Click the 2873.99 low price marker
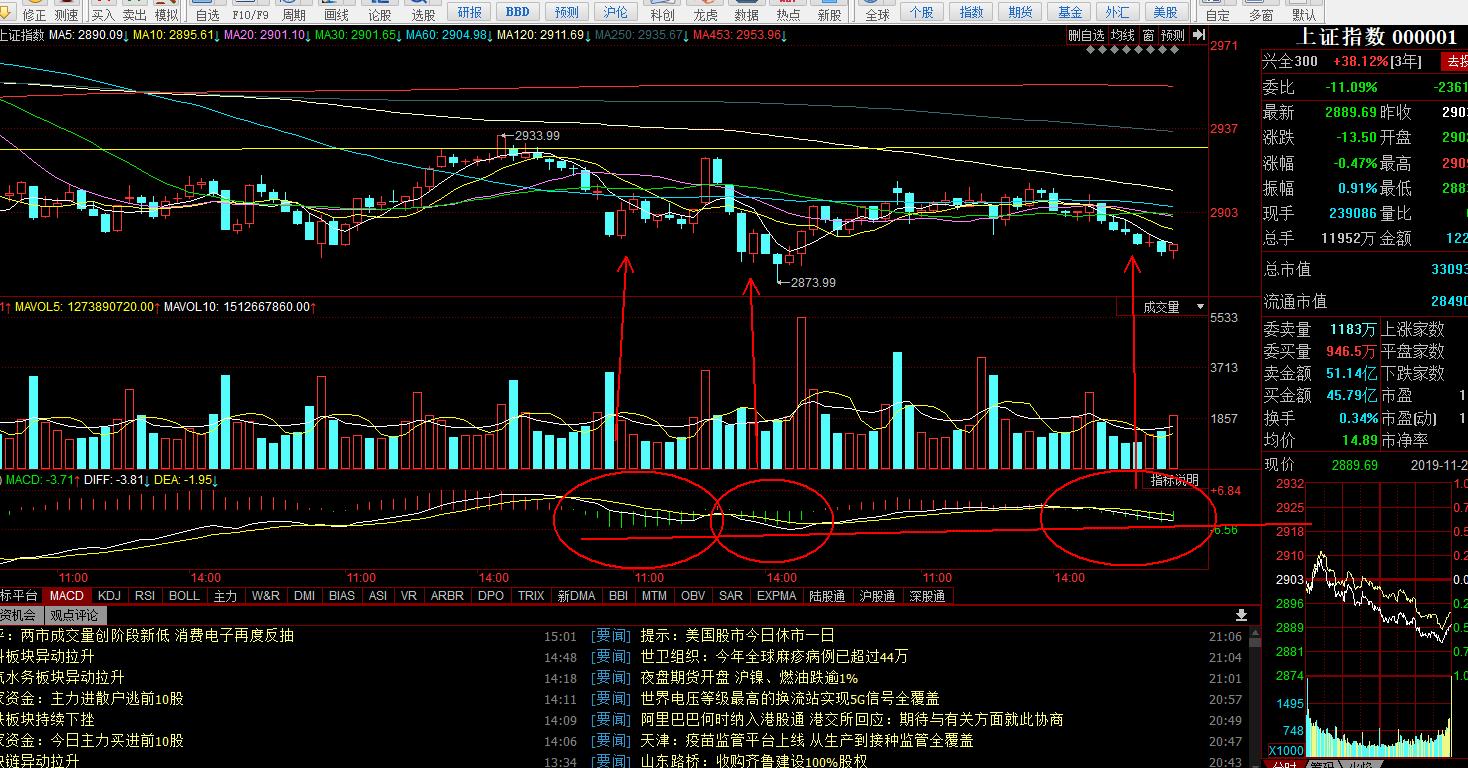This screenshot has width=1468, height=768. click(812, 283)
